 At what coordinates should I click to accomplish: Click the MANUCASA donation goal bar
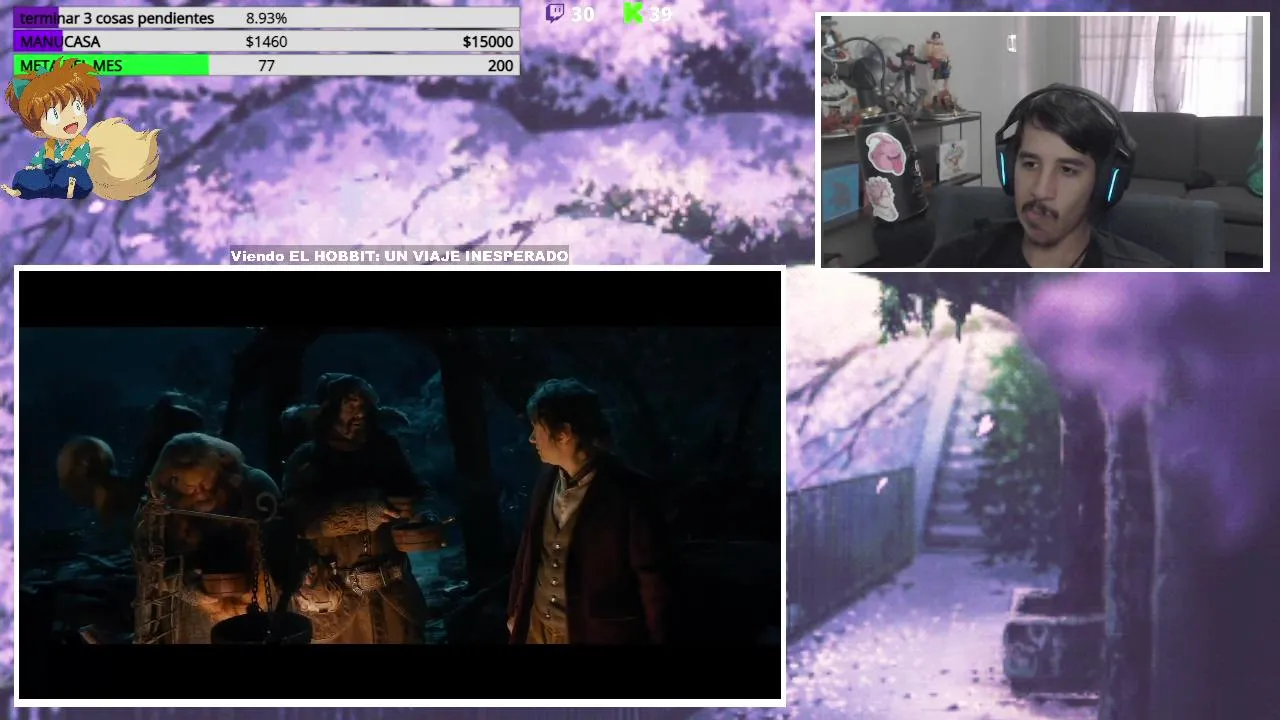266,41
